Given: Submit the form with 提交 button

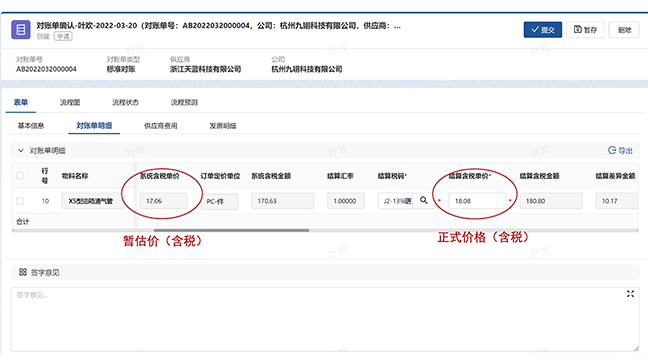Looking at the screenshot, I should 543,30.
